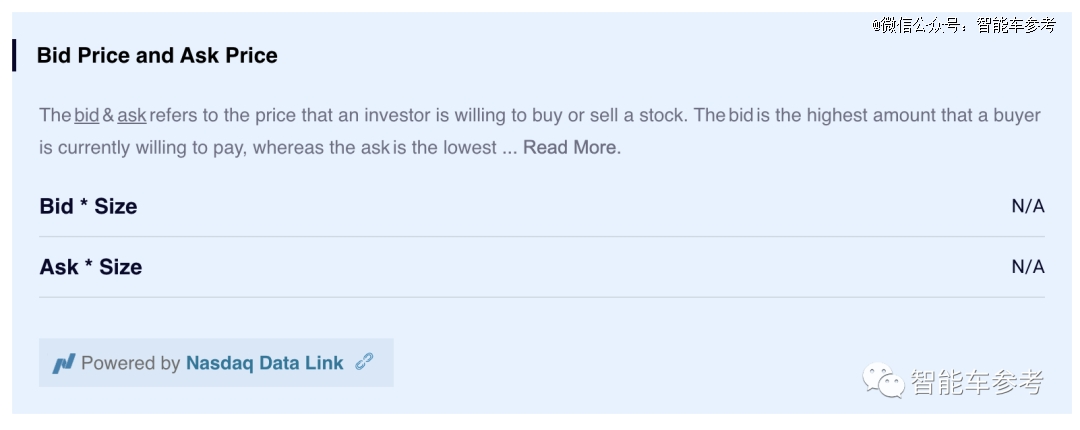Image resolution: width=1080 pixels, height=430 pixels.
Task: Click the dark accent bar beside the heading
Action: click(x=14, y=55)
